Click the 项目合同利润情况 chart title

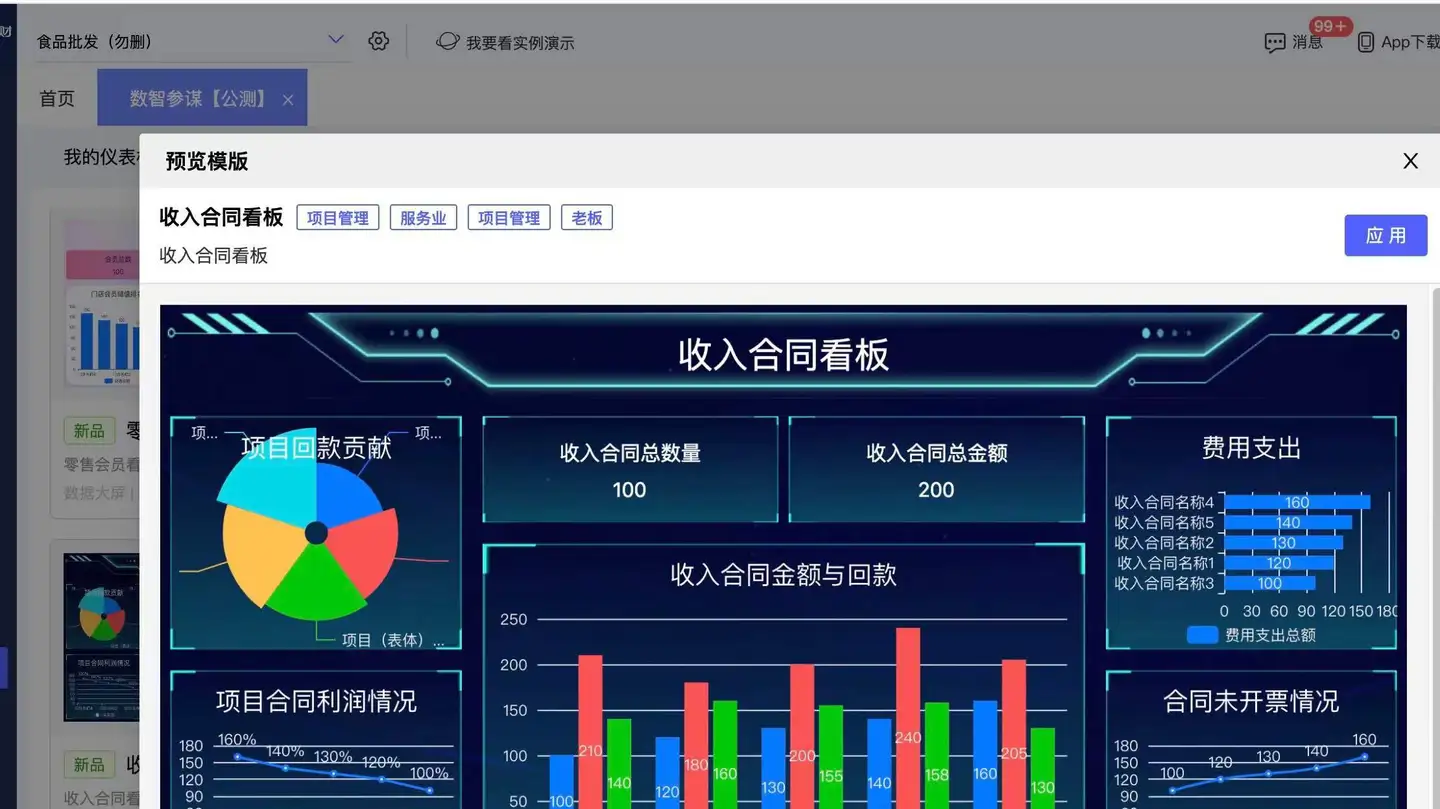pos(317,702)
